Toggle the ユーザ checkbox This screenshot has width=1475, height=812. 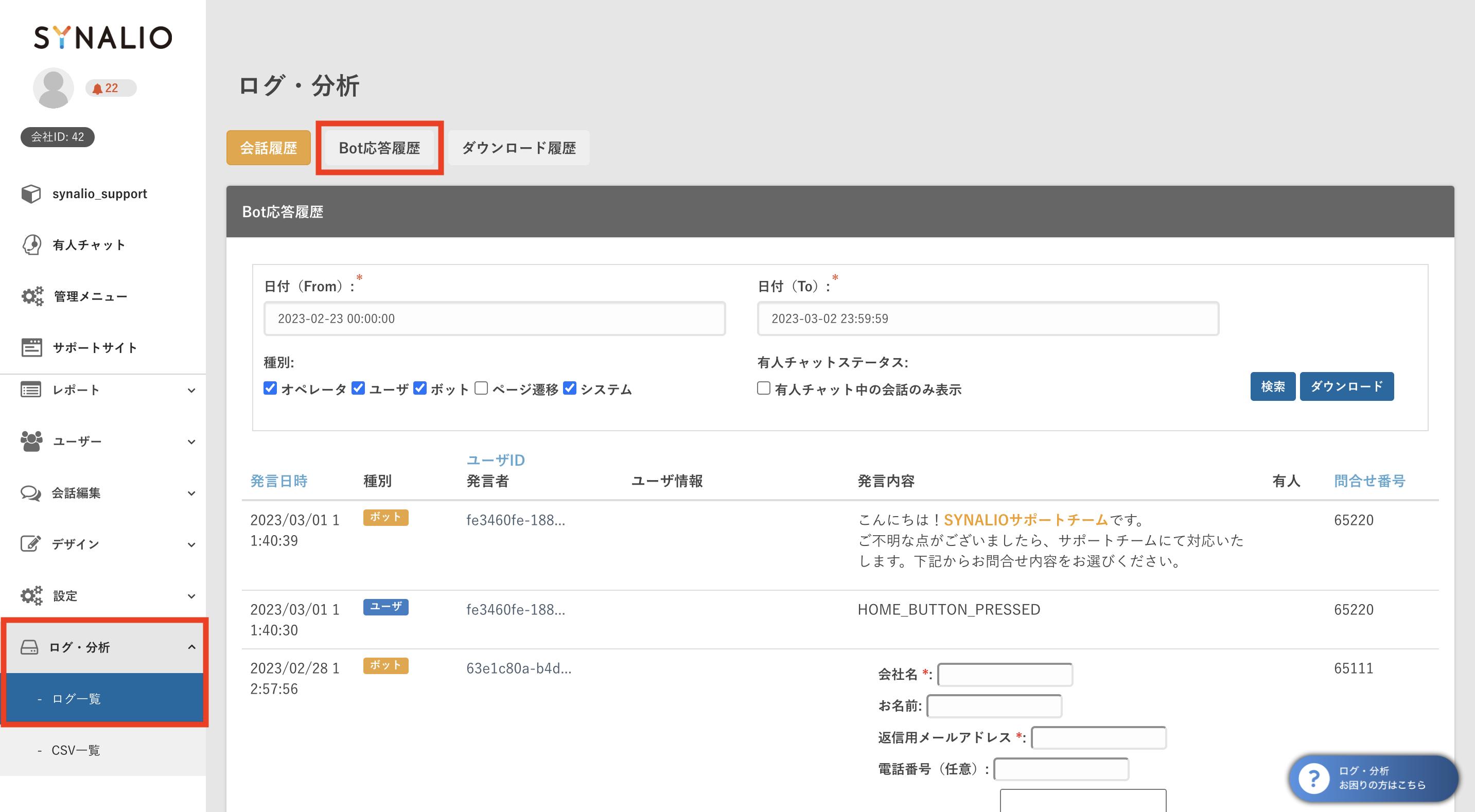(x=358, y=387)
